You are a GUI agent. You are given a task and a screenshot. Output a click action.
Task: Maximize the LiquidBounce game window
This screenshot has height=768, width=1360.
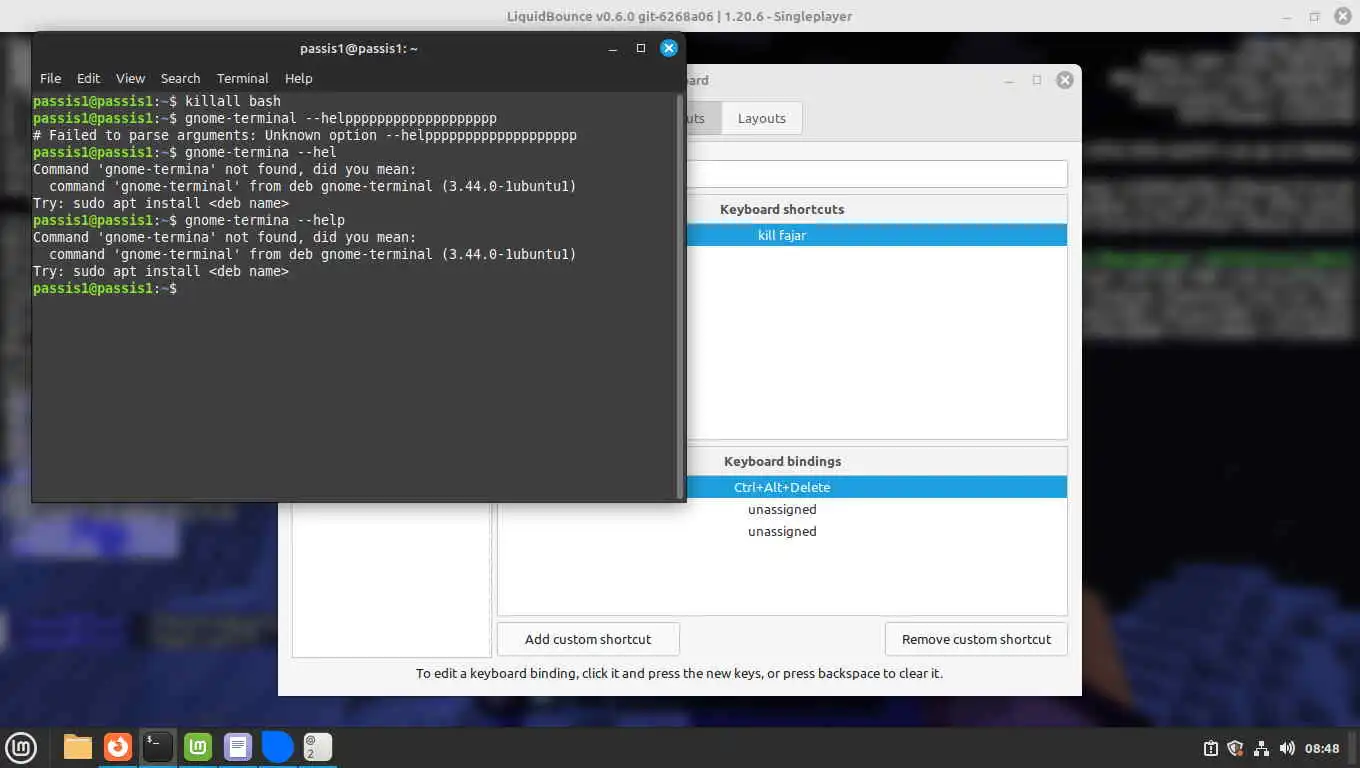click(x=1315, y=16)
